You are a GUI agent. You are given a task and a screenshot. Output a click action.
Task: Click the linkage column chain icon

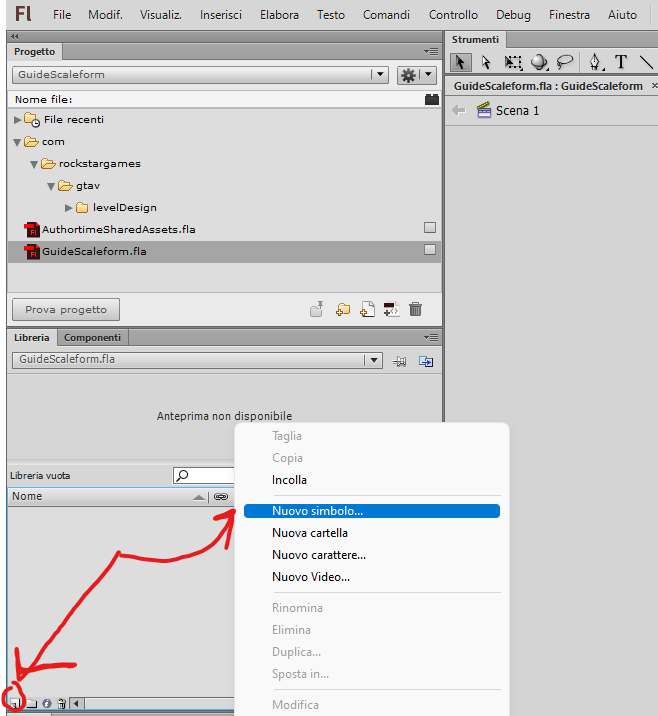coord(221,496)
